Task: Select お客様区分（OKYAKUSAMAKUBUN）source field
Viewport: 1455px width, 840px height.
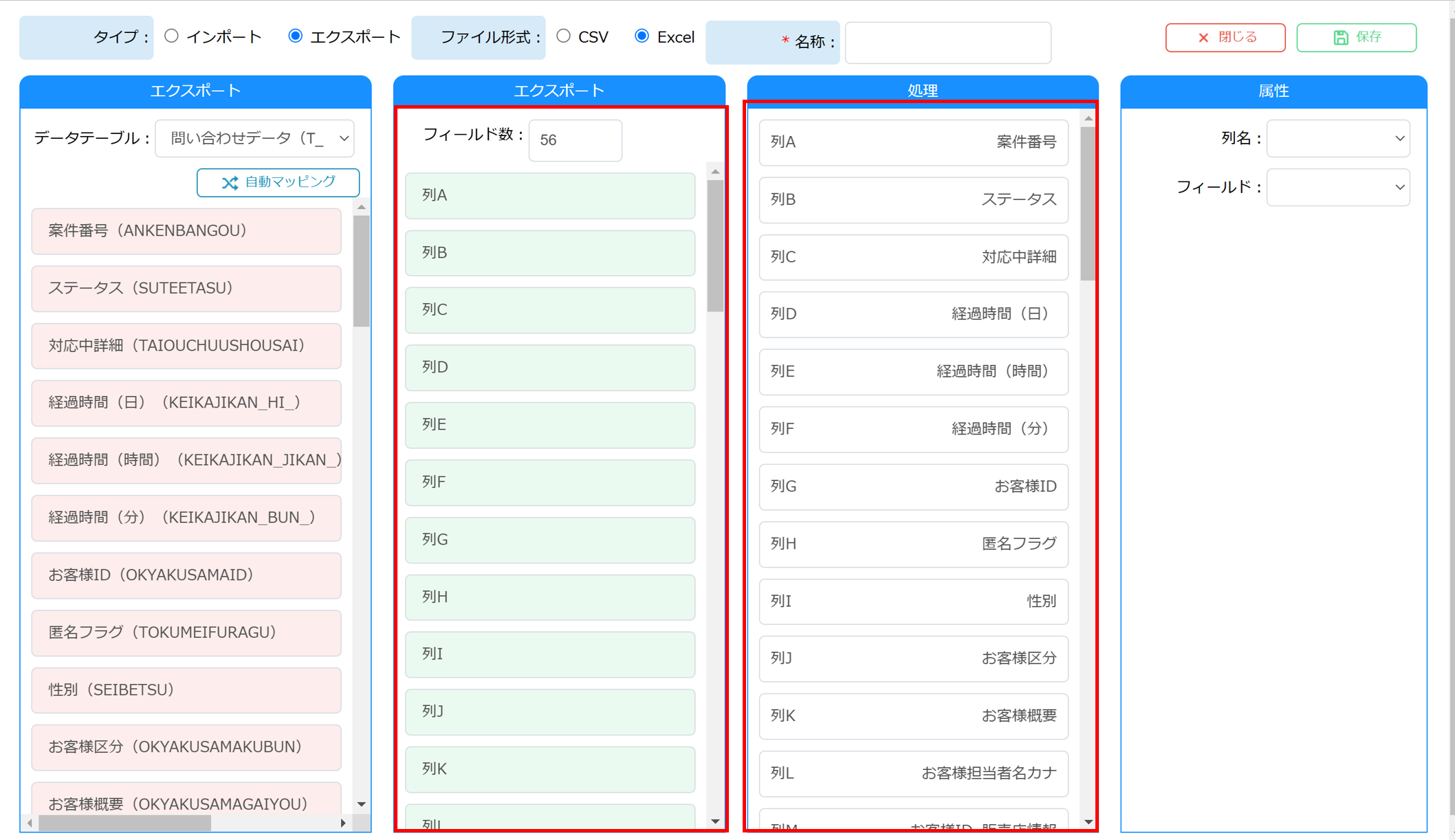Action: [x=186, y=747]
